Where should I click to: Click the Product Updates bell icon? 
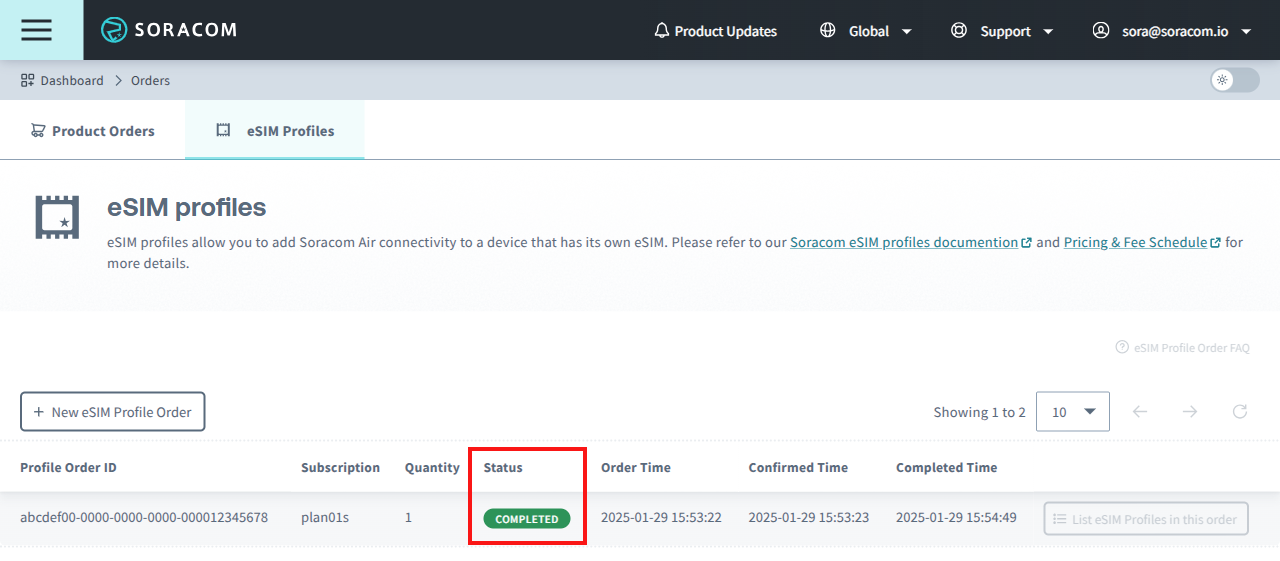(x=661, y=31)
